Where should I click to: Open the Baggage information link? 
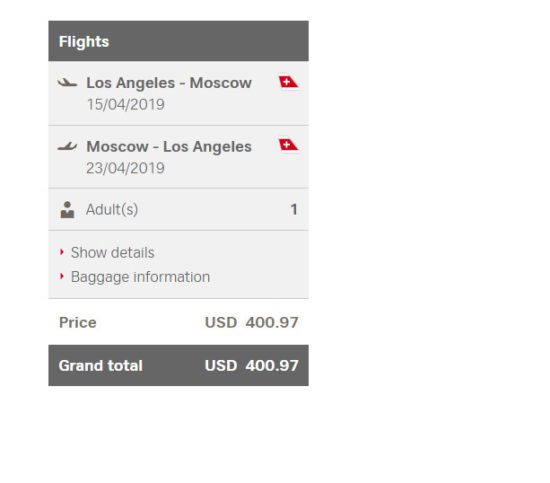(x=140, y=277)
